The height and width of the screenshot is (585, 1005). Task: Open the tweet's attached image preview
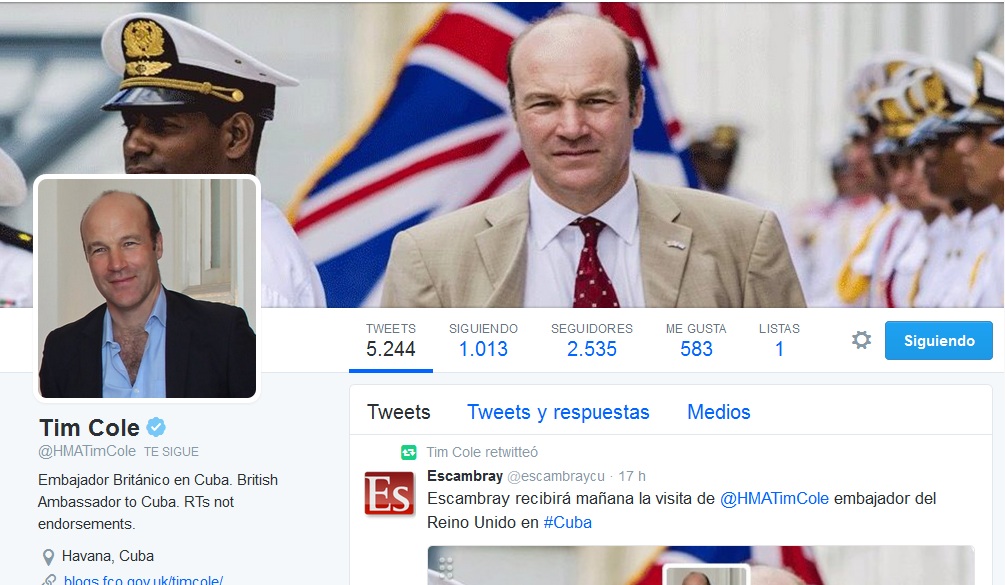(x=701, y=565)
